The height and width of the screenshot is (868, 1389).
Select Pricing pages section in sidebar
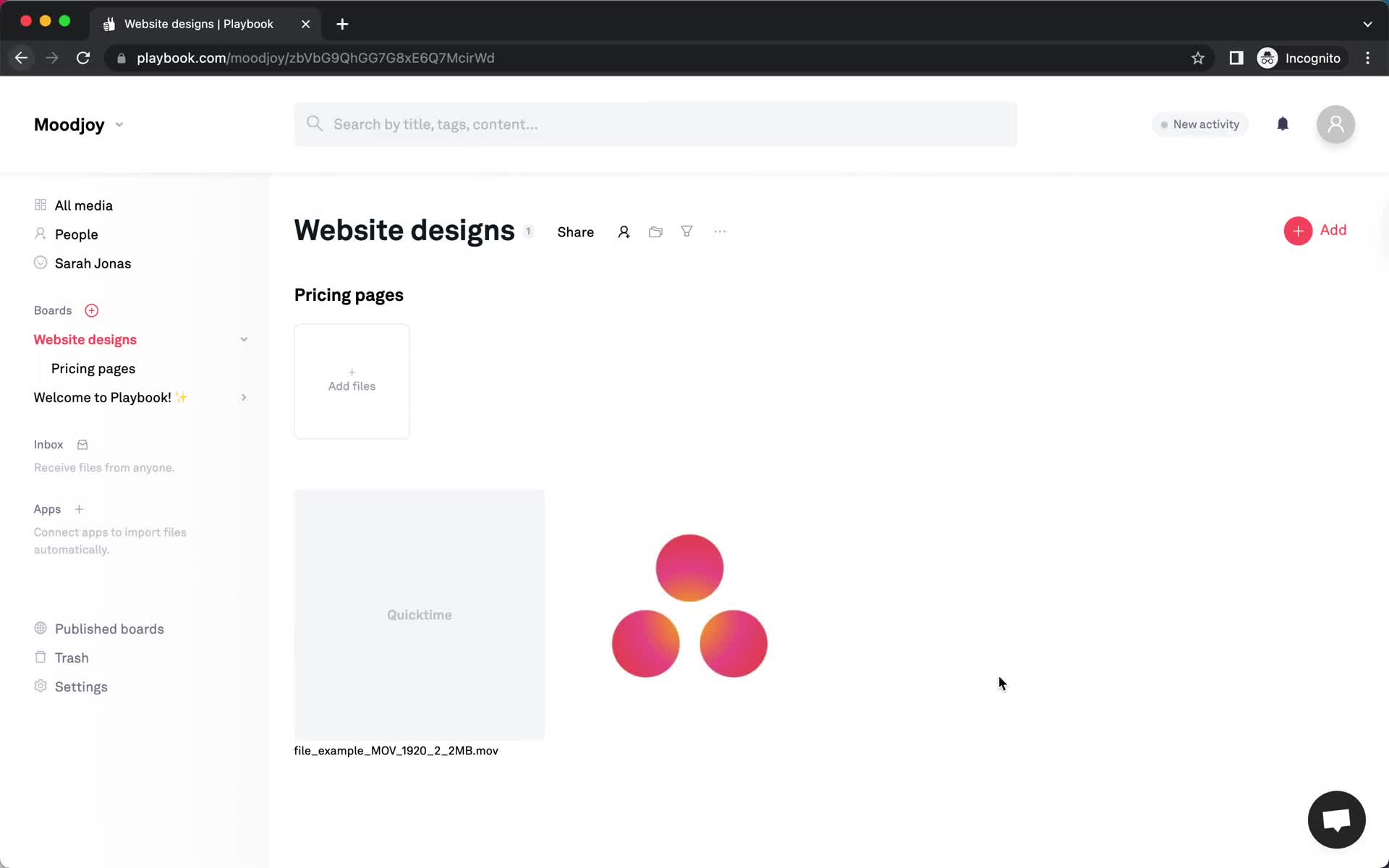tap(93, 368)
